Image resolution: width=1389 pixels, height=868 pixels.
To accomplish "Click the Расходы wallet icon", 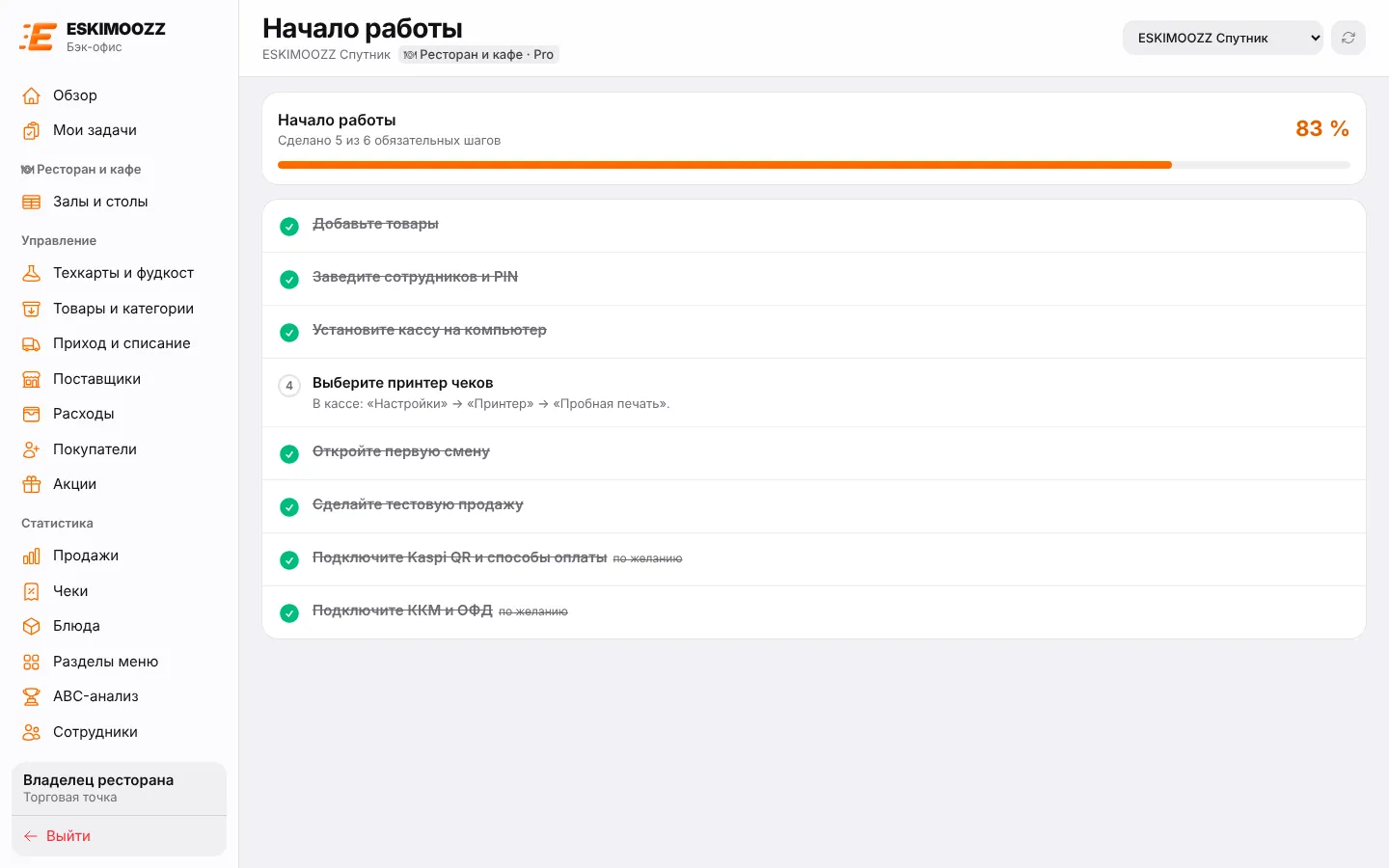I will 32,414.
